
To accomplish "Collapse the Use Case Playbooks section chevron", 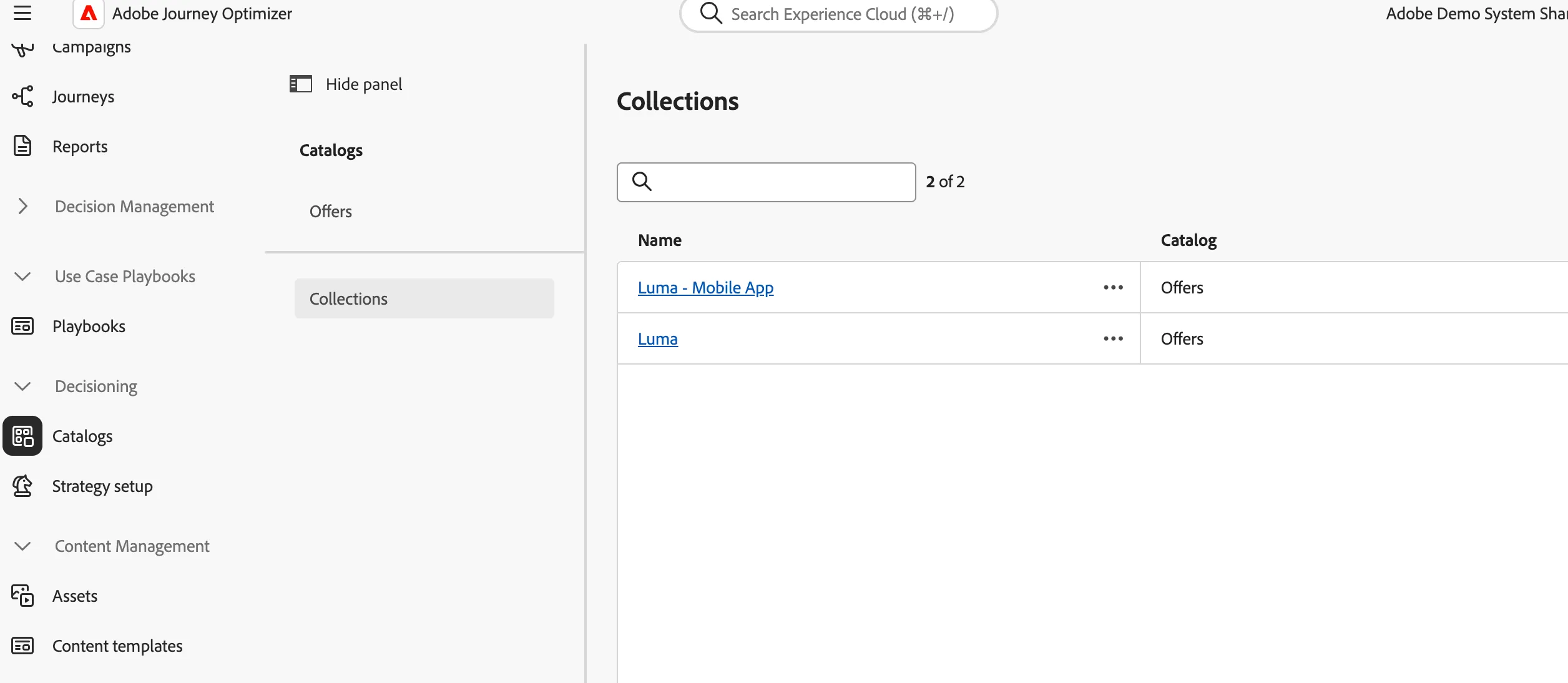I will pyautogui.click(x=22, y=276).
